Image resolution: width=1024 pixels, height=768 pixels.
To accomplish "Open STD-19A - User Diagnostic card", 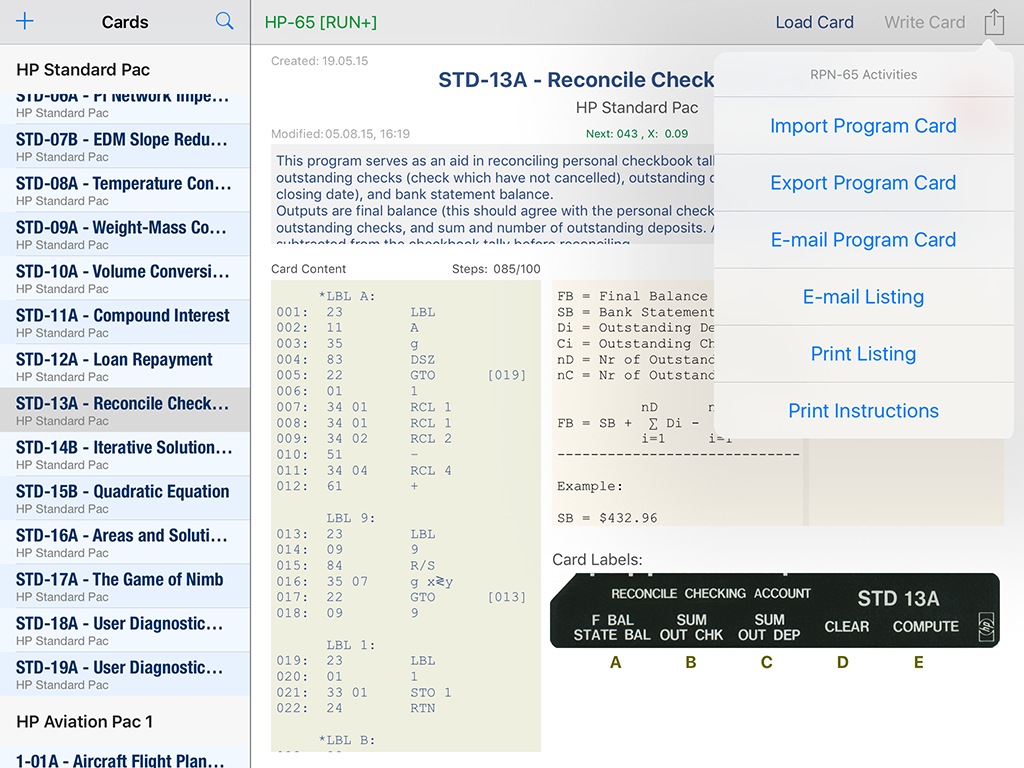I will point(125,674).
